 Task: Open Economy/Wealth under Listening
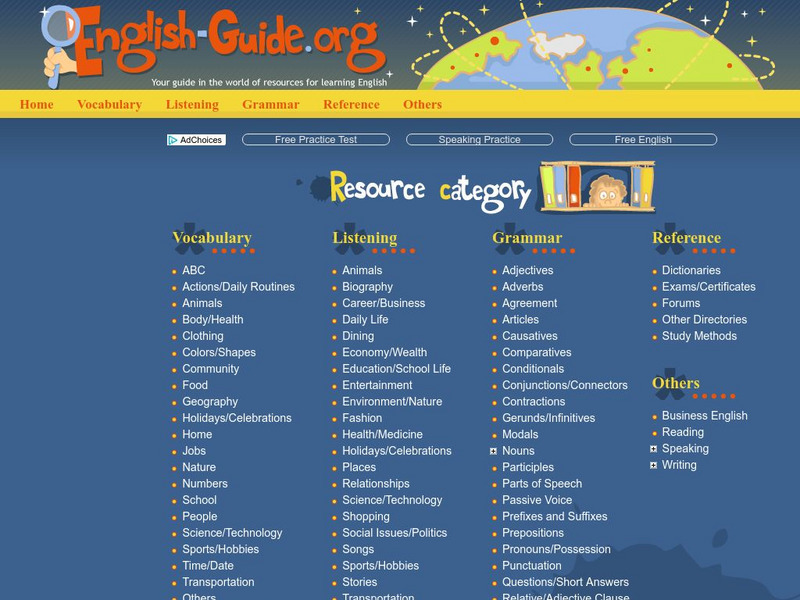[385, 352]
